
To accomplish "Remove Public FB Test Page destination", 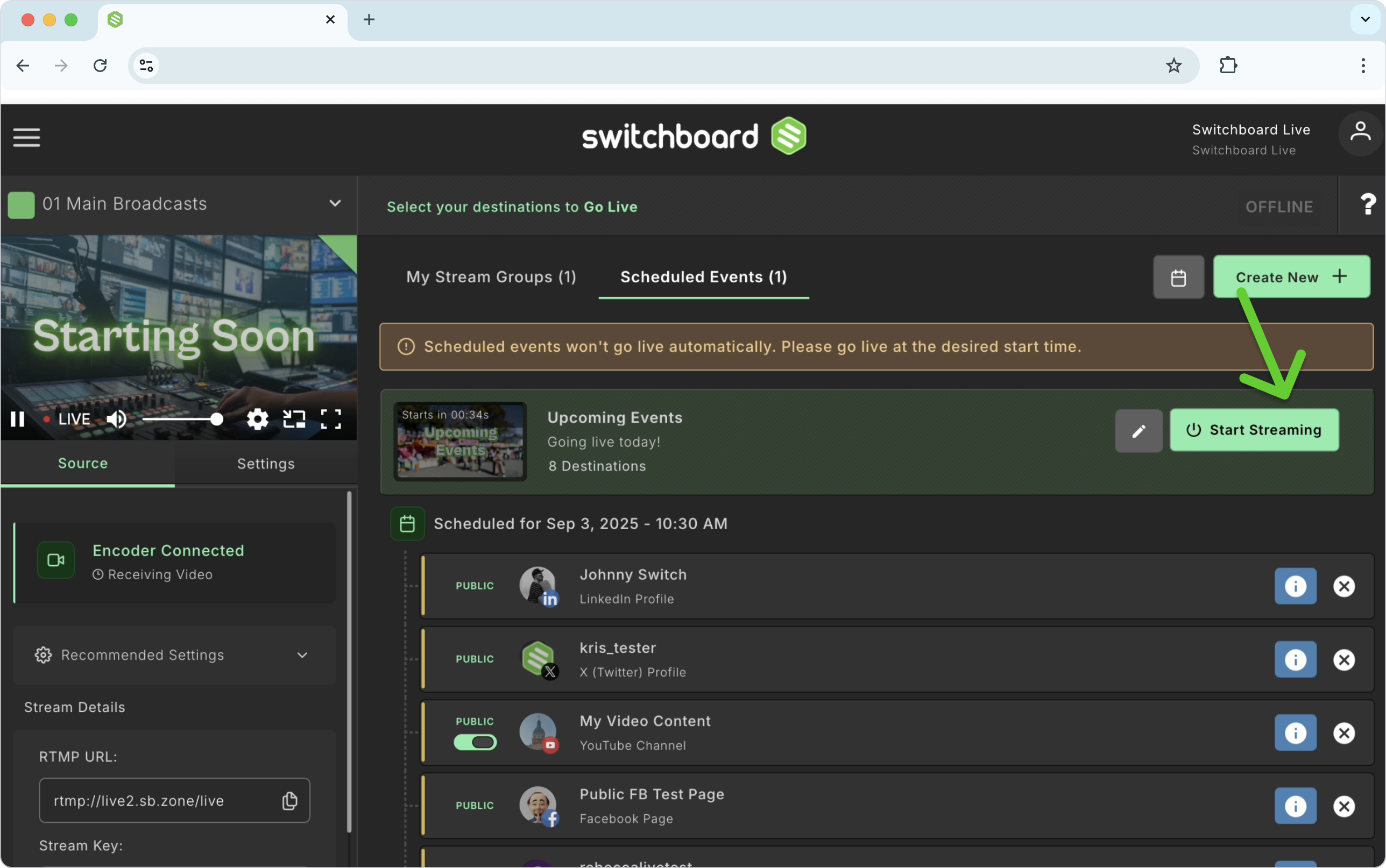I will (1343, 806).
